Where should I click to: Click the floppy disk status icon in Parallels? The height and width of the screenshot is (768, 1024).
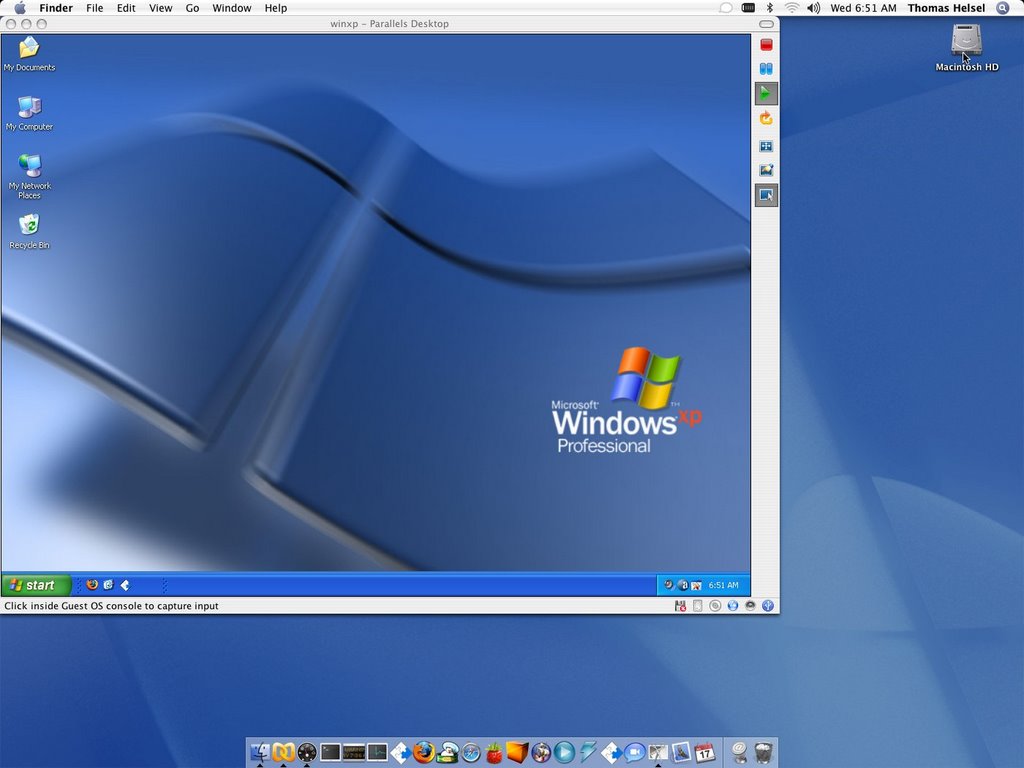(x=680, y=606)
